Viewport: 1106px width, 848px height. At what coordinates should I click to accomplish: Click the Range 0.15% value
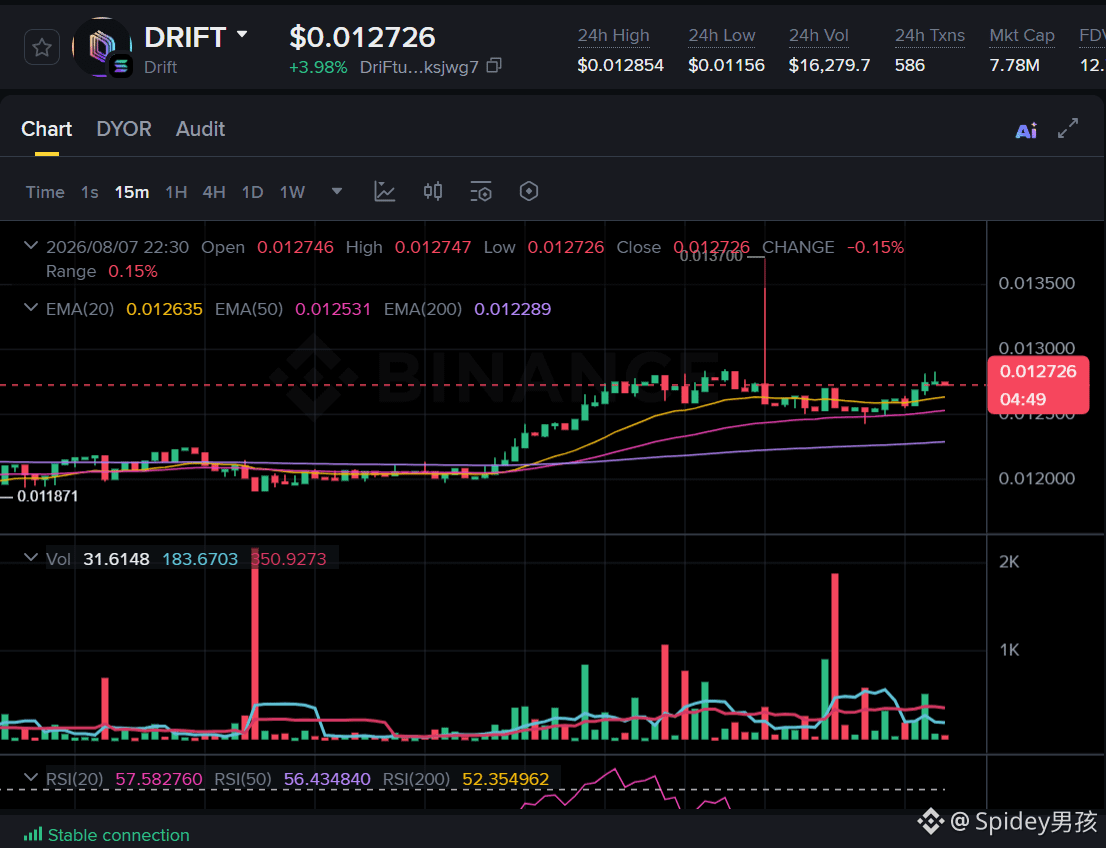click(133, 272)
